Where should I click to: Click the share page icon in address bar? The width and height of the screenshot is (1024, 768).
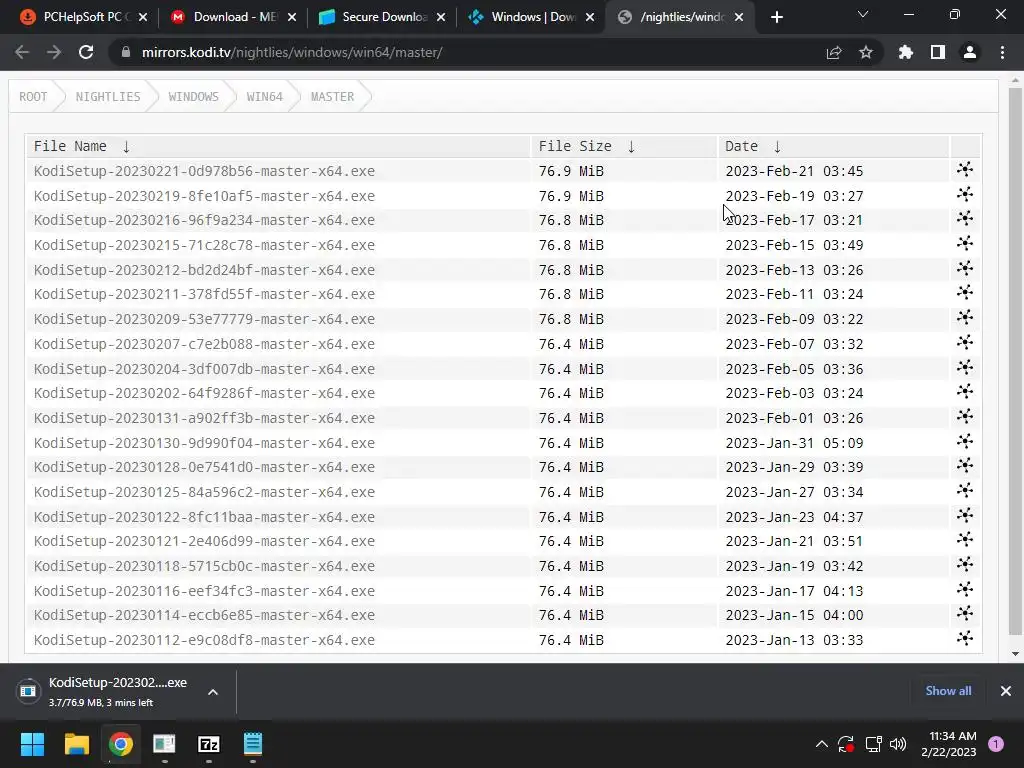point(833,52)
